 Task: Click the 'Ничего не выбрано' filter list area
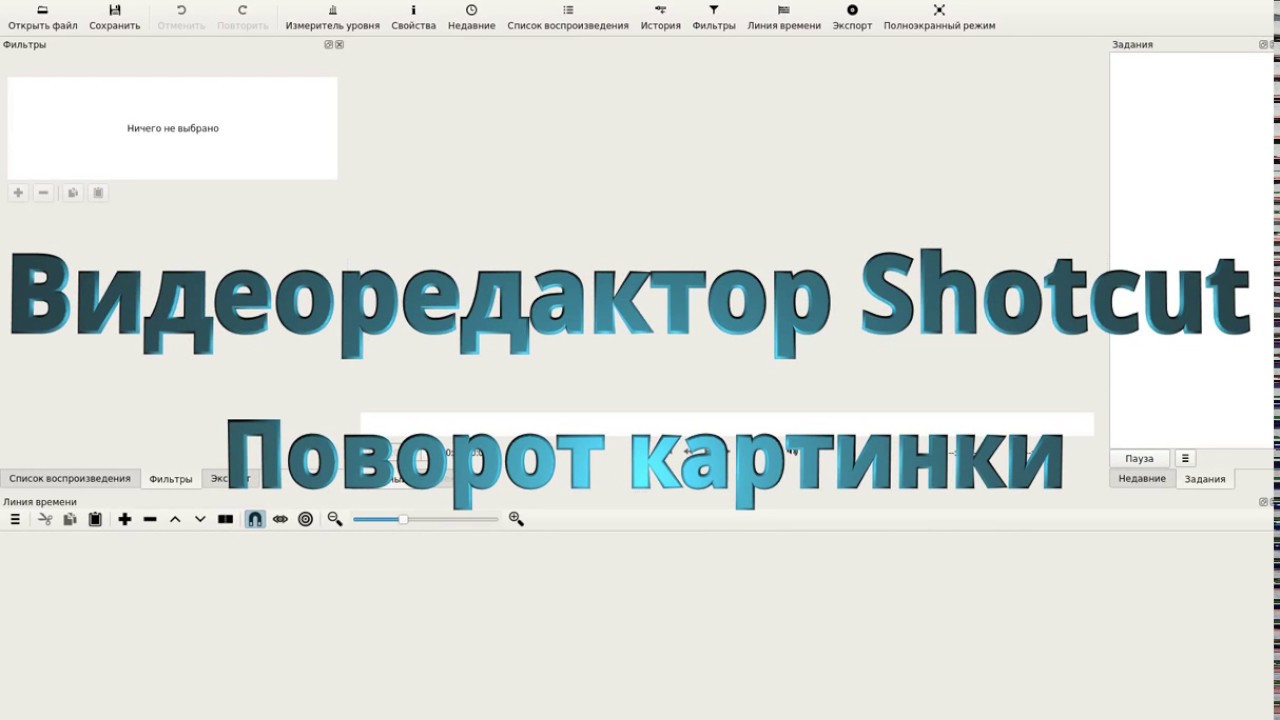coord(173,128)
